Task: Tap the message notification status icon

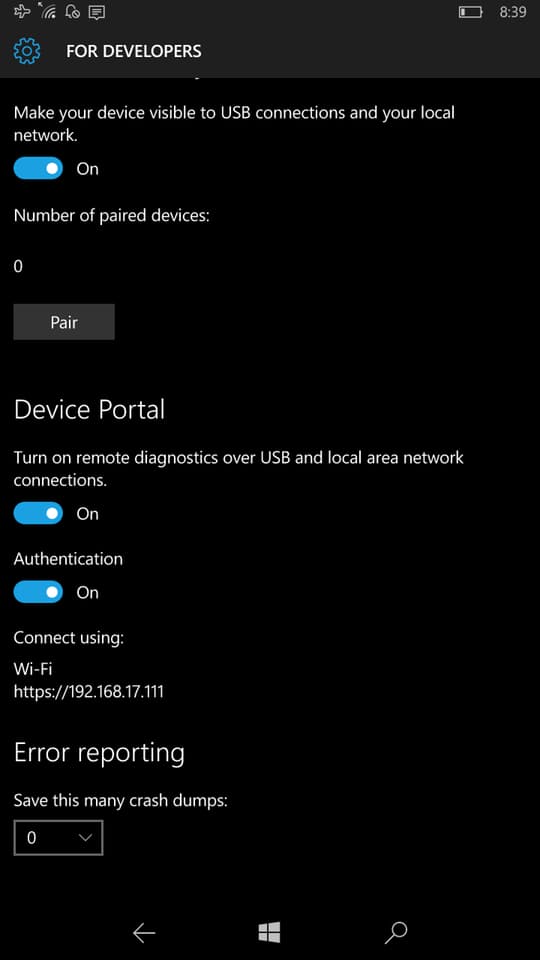Action: click(x=97, y=12)
